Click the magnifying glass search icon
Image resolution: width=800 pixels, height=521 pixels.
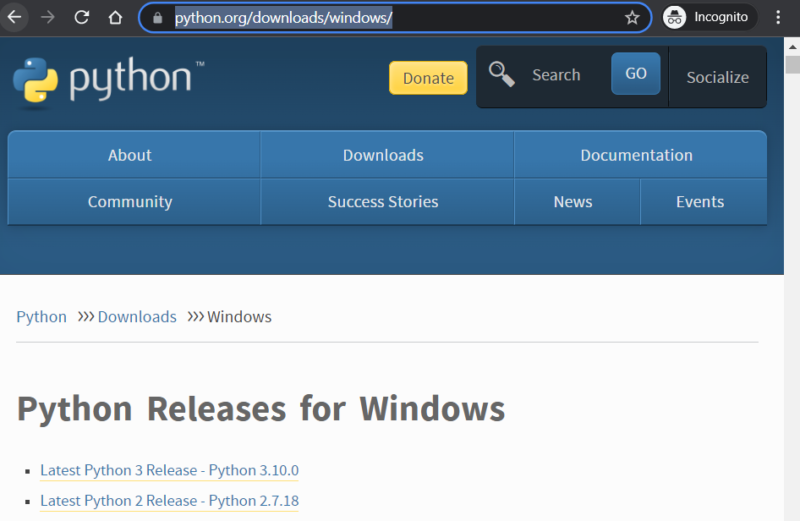tap(502, 74)
